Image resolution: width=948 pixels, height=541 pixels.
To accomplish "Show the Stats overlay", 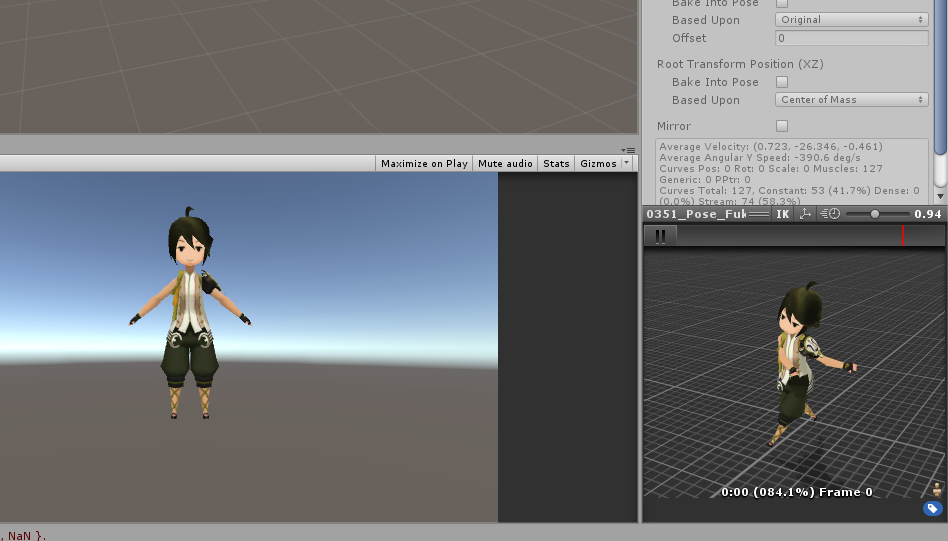I will [x=556, y=163].
